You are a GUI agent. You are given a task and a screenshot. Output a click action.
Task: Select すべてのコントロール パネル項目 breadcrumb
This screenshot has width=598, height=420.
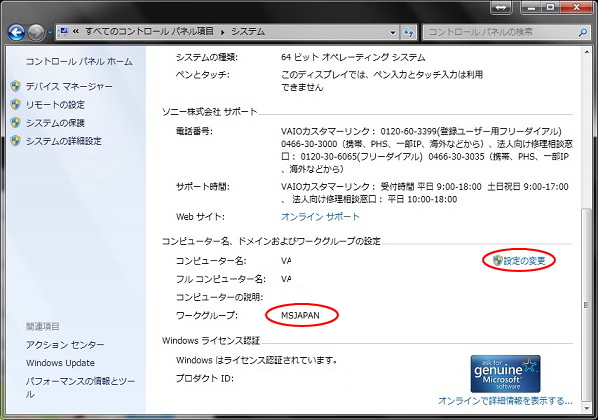pos(150,31)
